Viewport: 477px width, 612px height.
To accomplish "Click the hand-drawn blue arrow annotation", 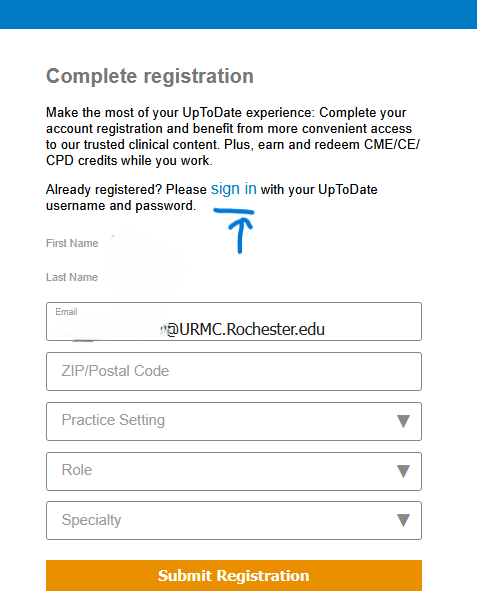I will [x=235, y=231].
